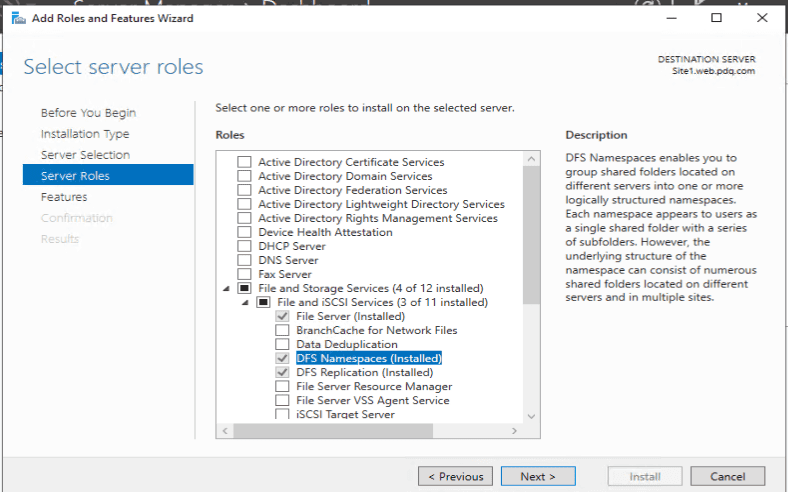This screenshot has width=788, height=492.
Task: Select DFS Replication (Installed) row
Action: tap(364, 372)
